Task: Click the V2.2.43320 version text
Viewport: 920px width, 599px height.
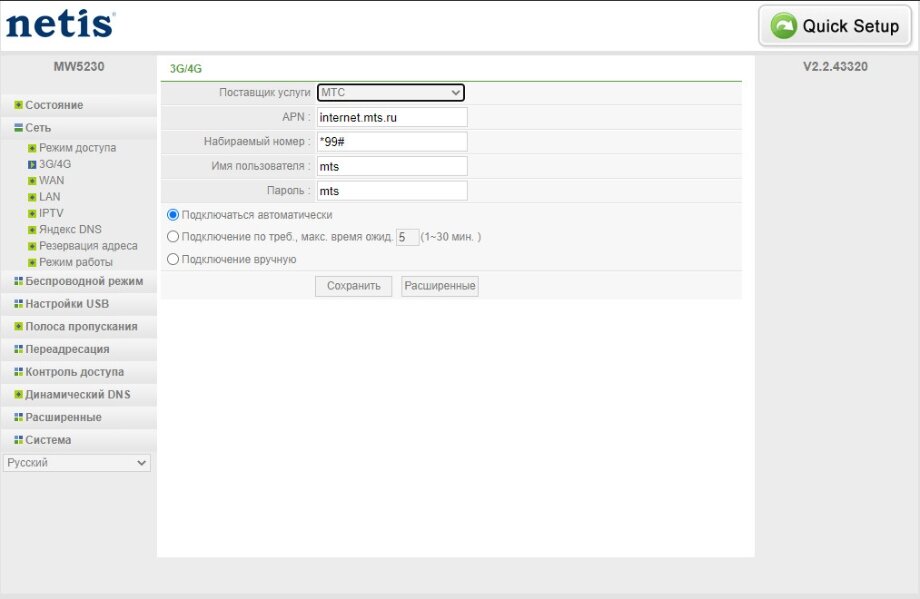Action: [x=836, y=66]
